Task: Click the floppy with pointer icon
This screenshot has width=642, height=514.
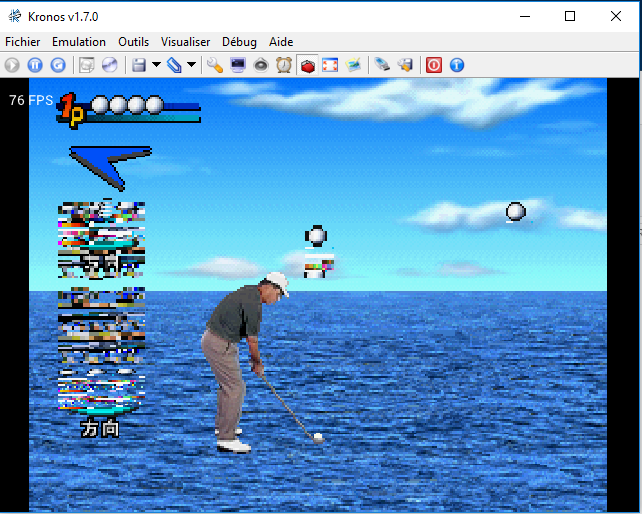Action: tap(405, 65)
